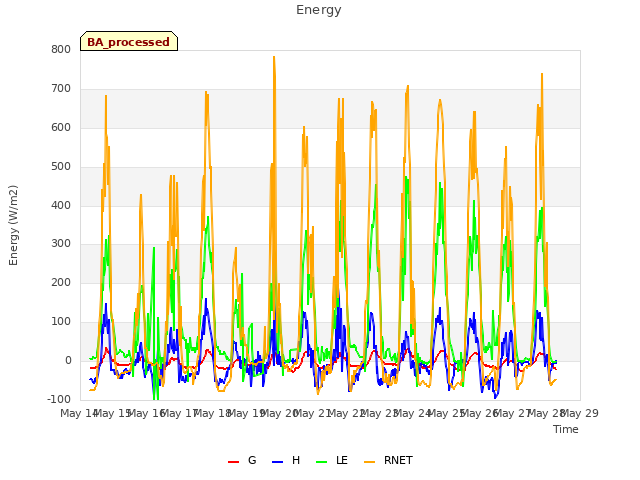Click the 500 y-axis tick label
The height and width of the screenshot is (480, 640).
[x=61, y=167]
